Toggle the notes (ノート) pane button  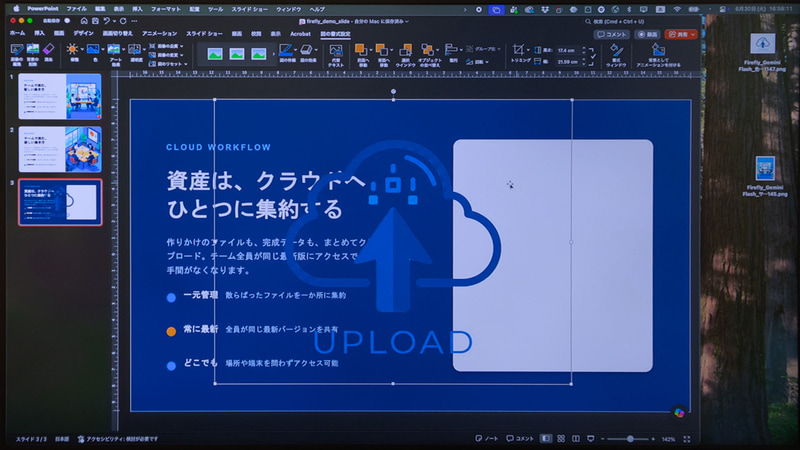point(487,439)
